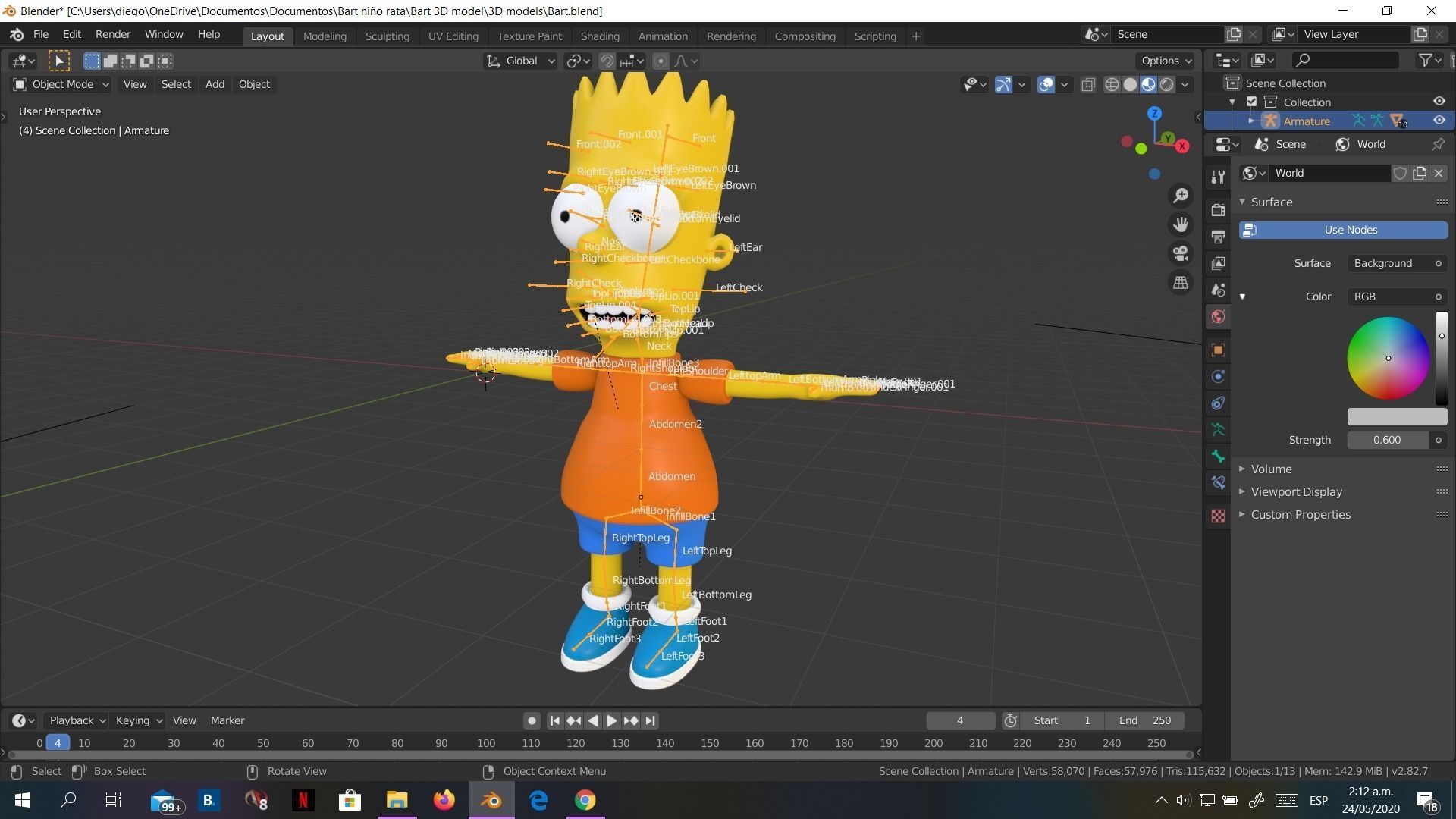Viewport: 1456px width, 819px height.
Task: Open the outliner filter dropdown
Action: pos(1429,61)
